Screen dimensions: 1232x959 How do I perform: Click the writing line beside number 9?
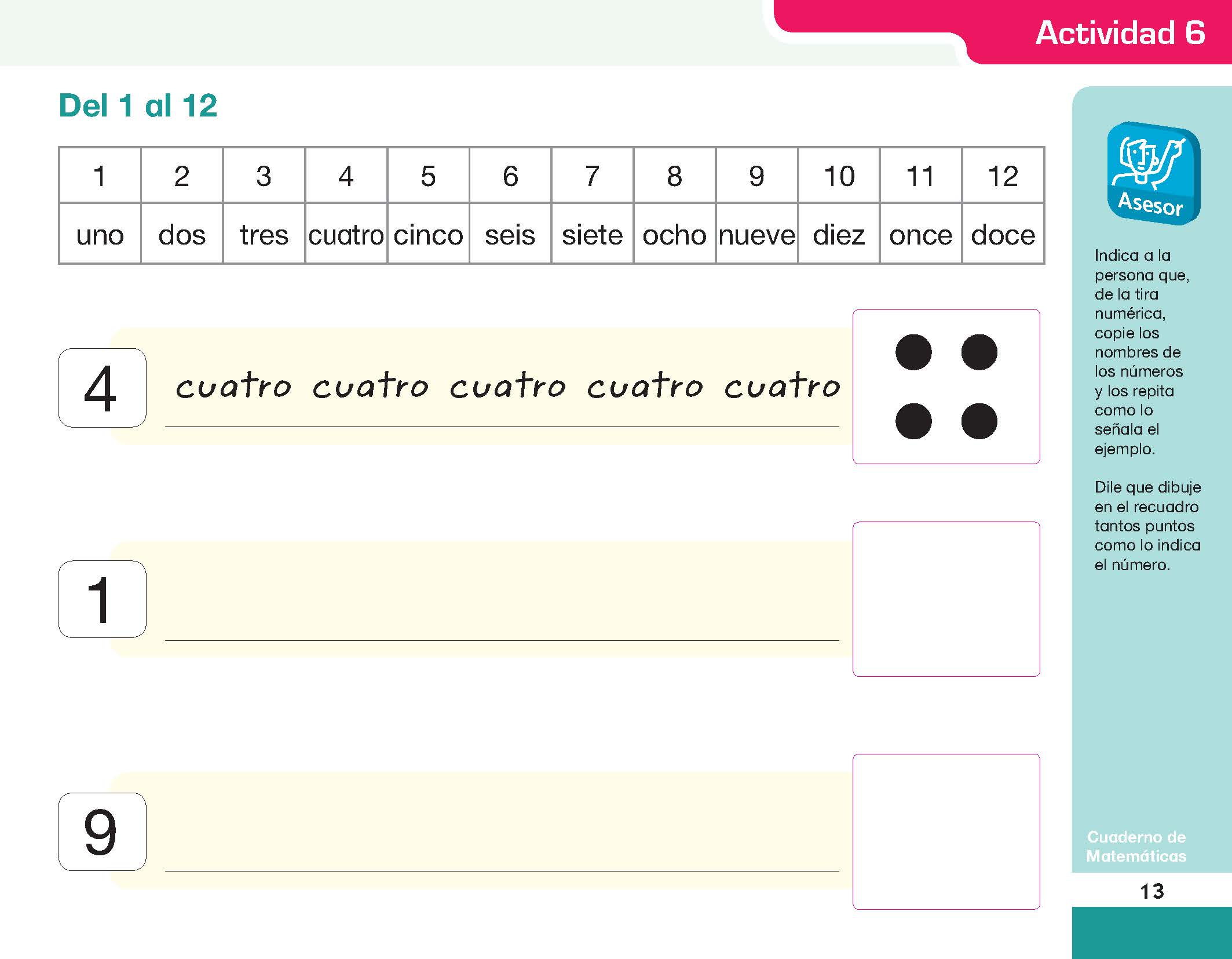pos(502,870)
